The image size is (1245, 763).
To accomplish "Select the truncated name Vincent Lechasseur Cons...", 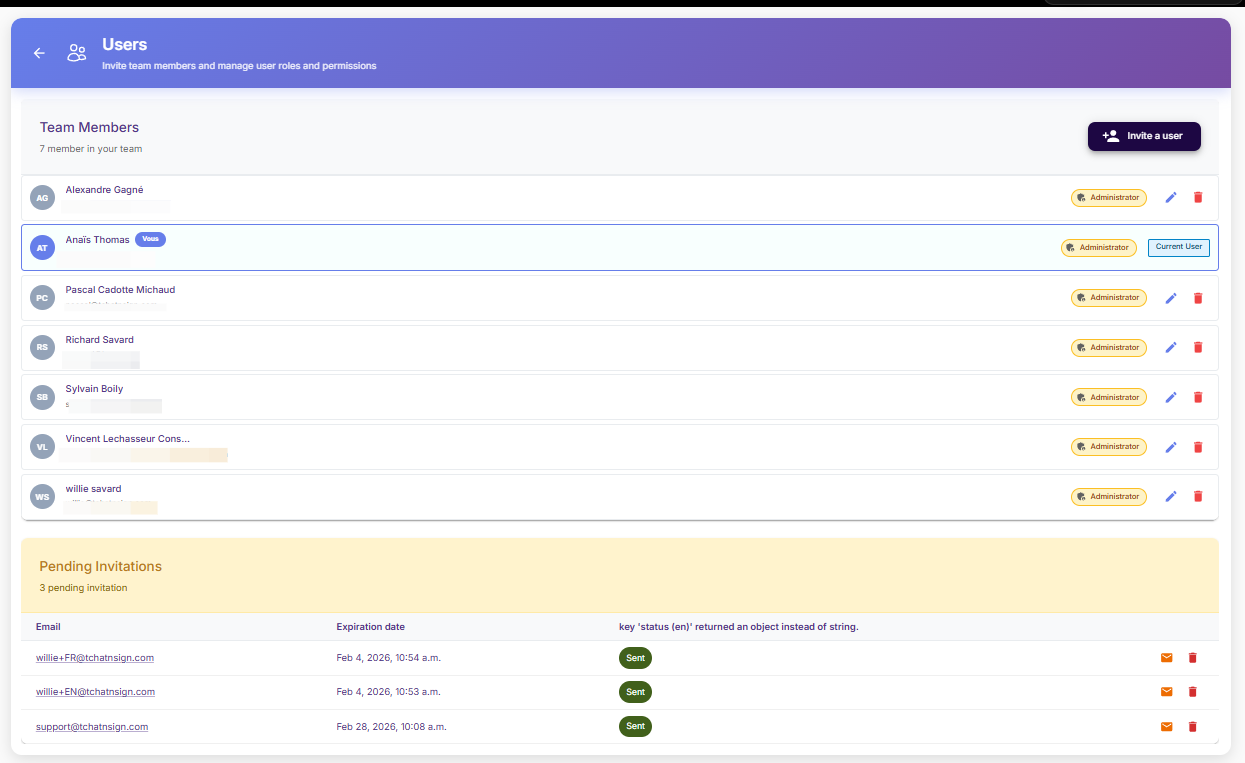I will click(128, 439).
